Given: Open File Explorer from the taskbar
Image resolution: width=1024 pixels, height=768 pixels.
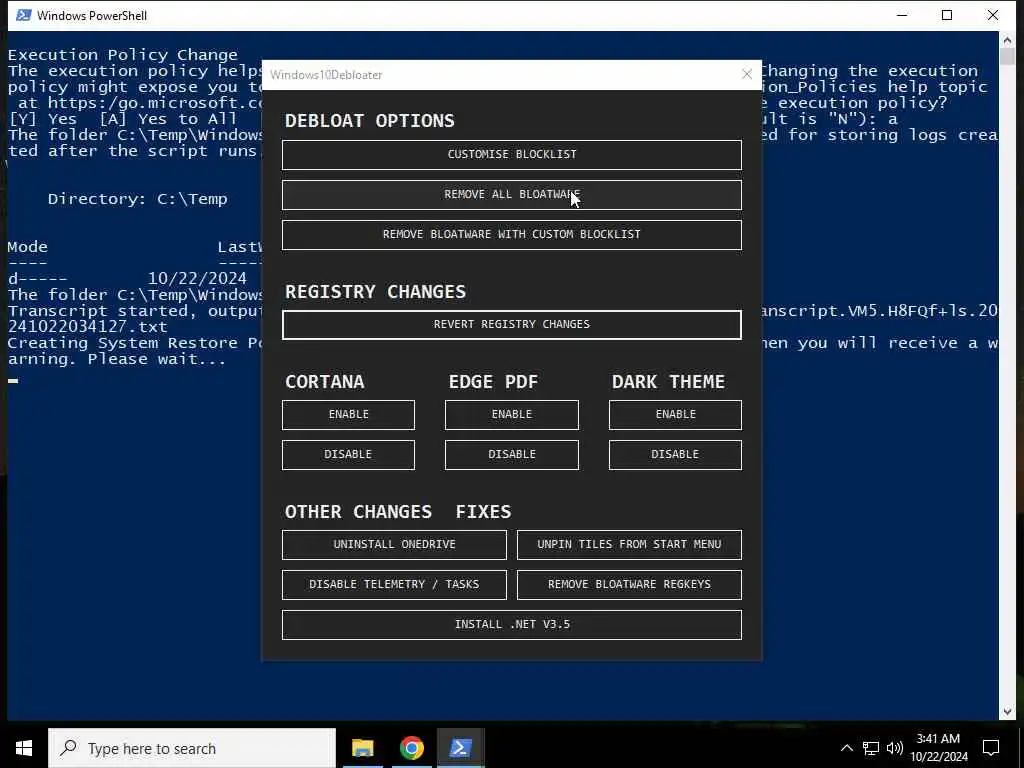Looking at the screenshot, I should (x=362, y=748).
